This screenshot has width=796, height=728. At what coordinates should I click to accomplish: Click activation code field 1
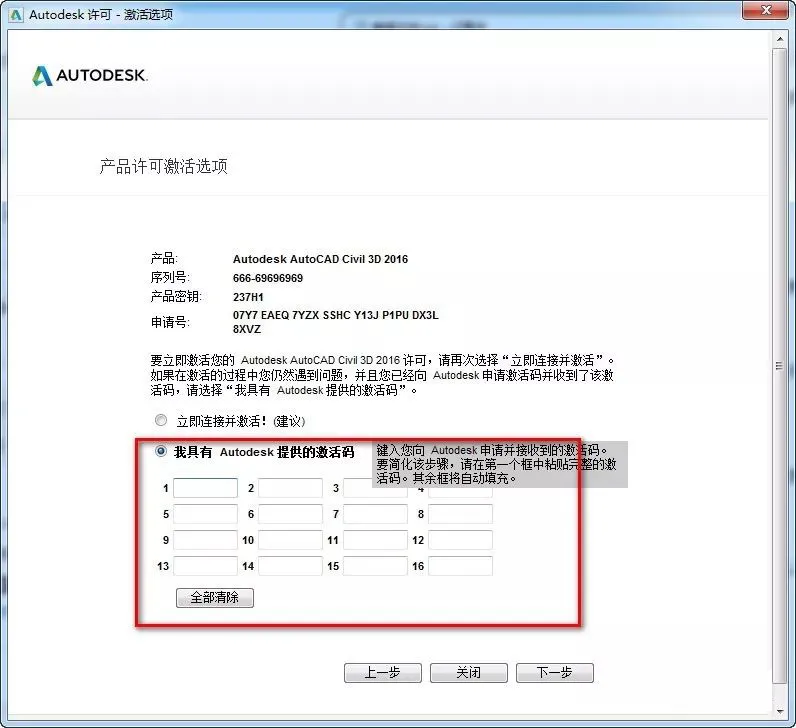(205, 488)
